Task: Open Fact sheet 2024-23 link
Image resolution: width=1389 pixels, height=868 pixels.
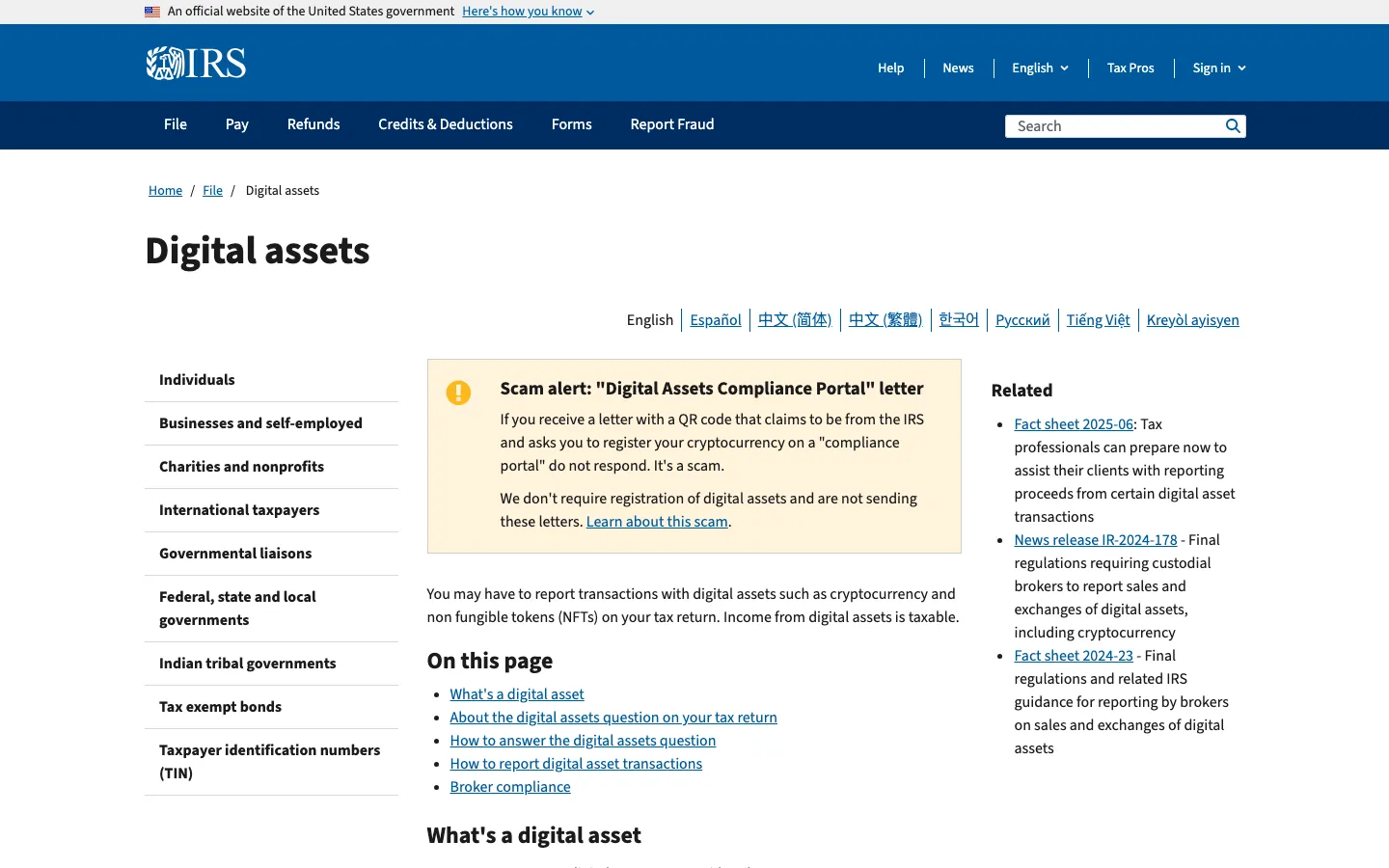Action: 1074,656
